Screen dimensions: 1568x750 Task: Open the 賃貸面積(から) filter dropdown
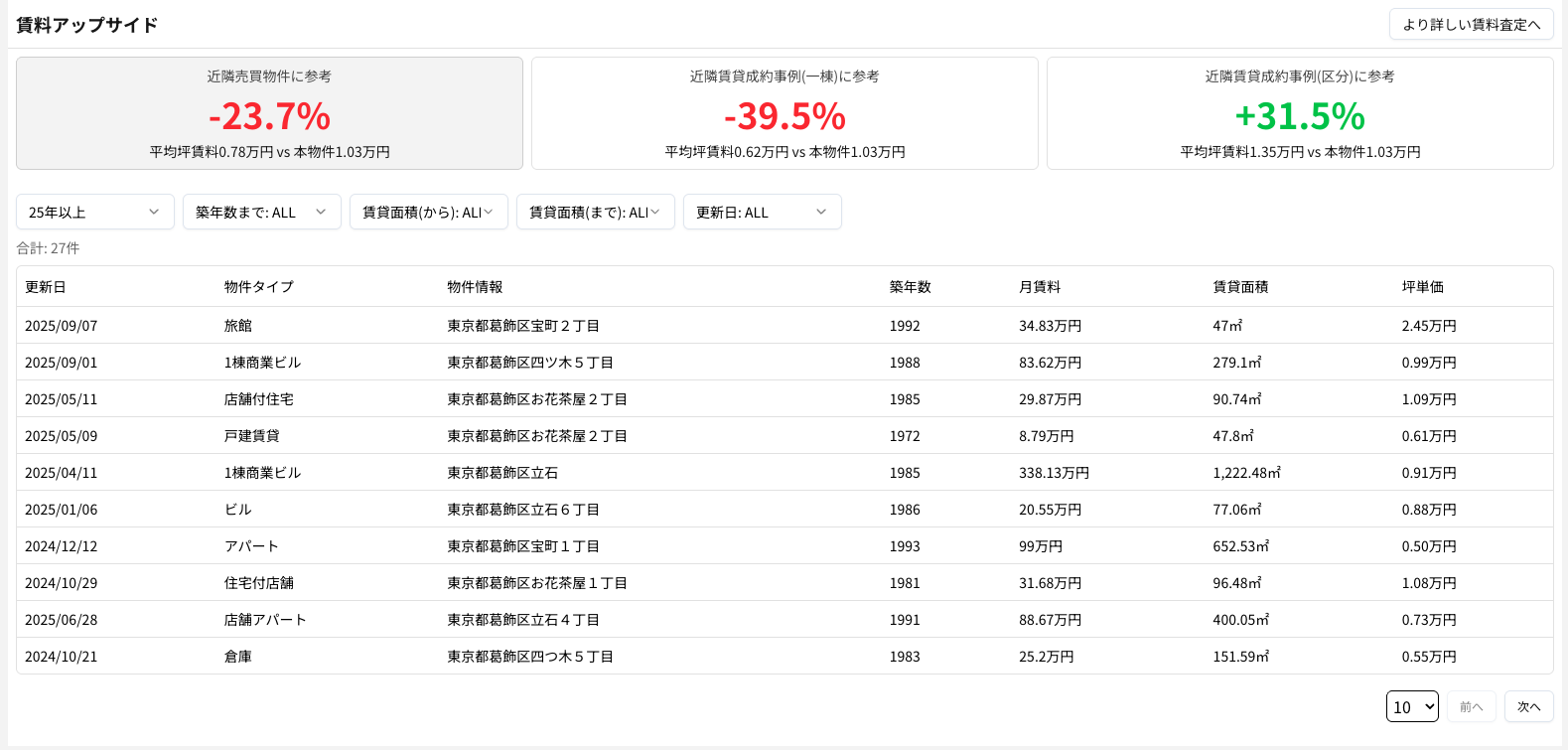pyautogui.click(x=428, y=212)
